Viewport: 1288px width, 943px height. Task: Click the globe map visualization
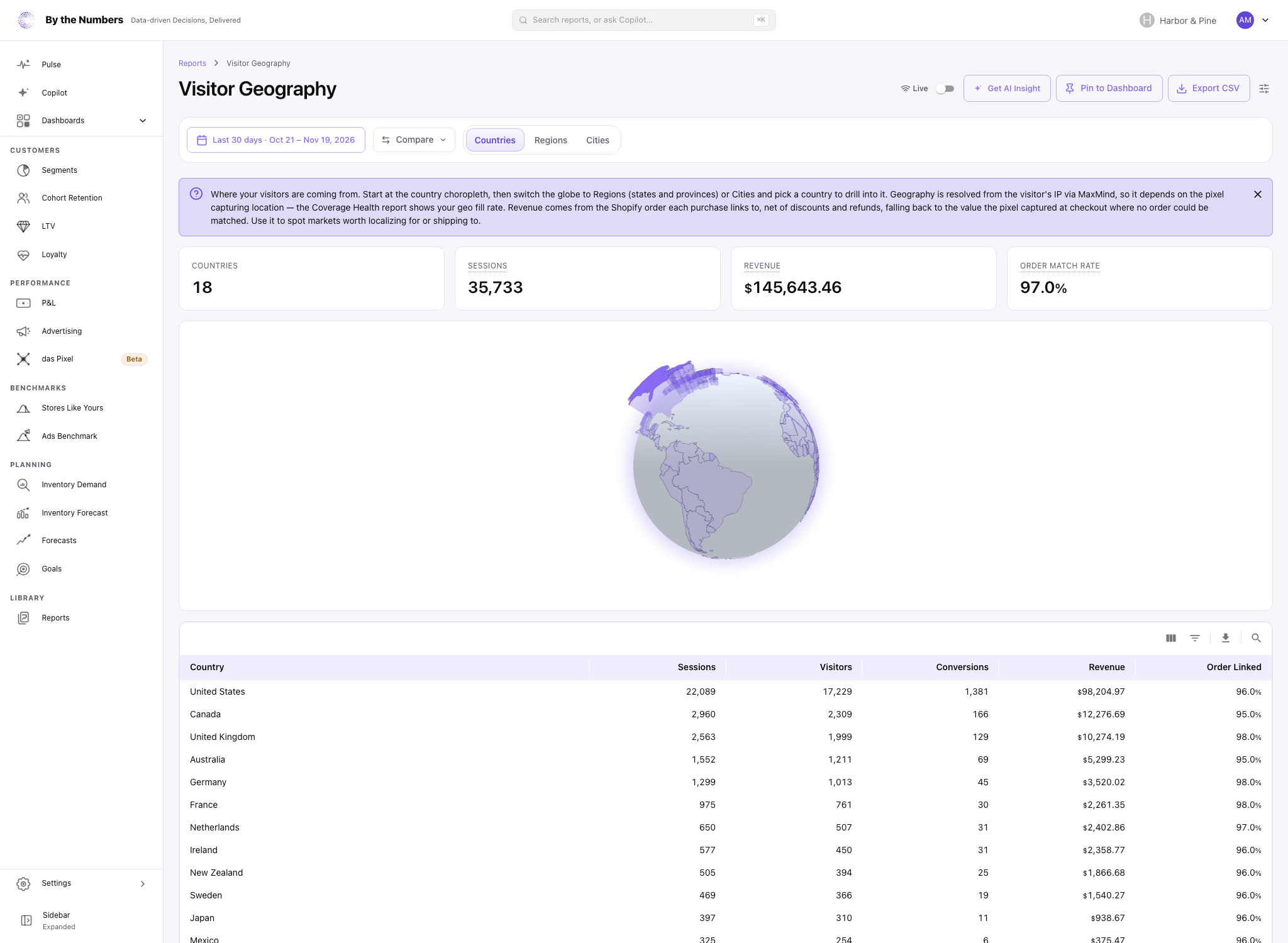coord(726,465)
